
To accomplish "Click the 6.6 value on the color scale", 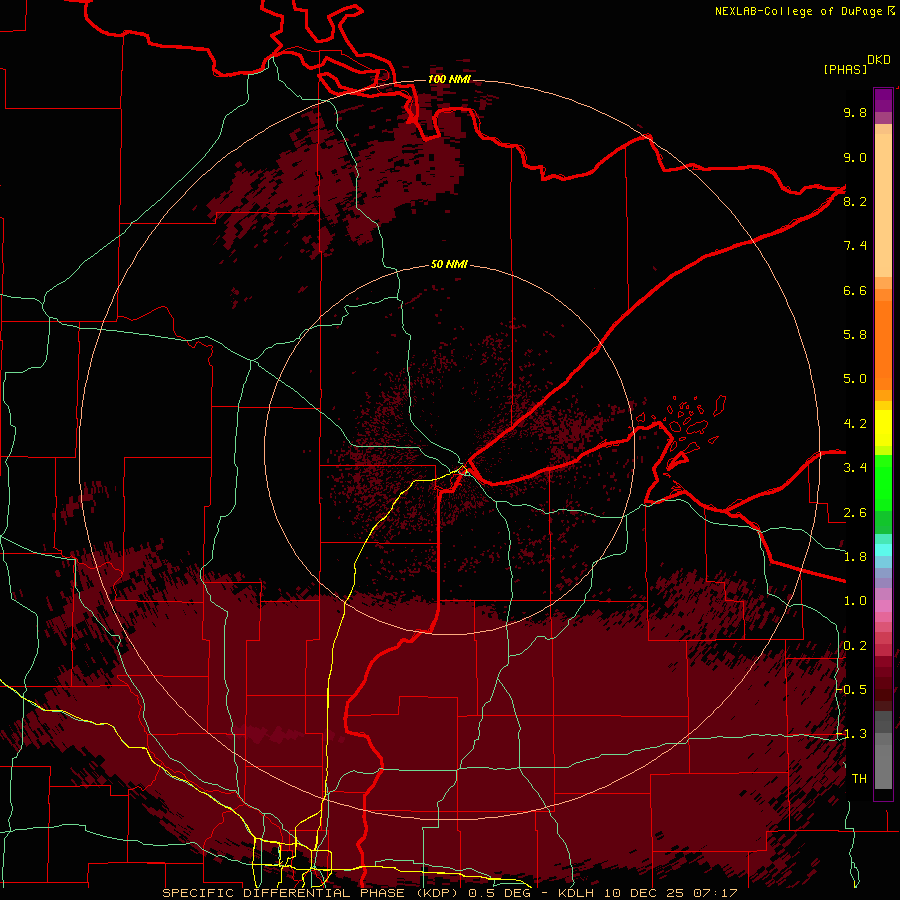I will pos(855,290).
